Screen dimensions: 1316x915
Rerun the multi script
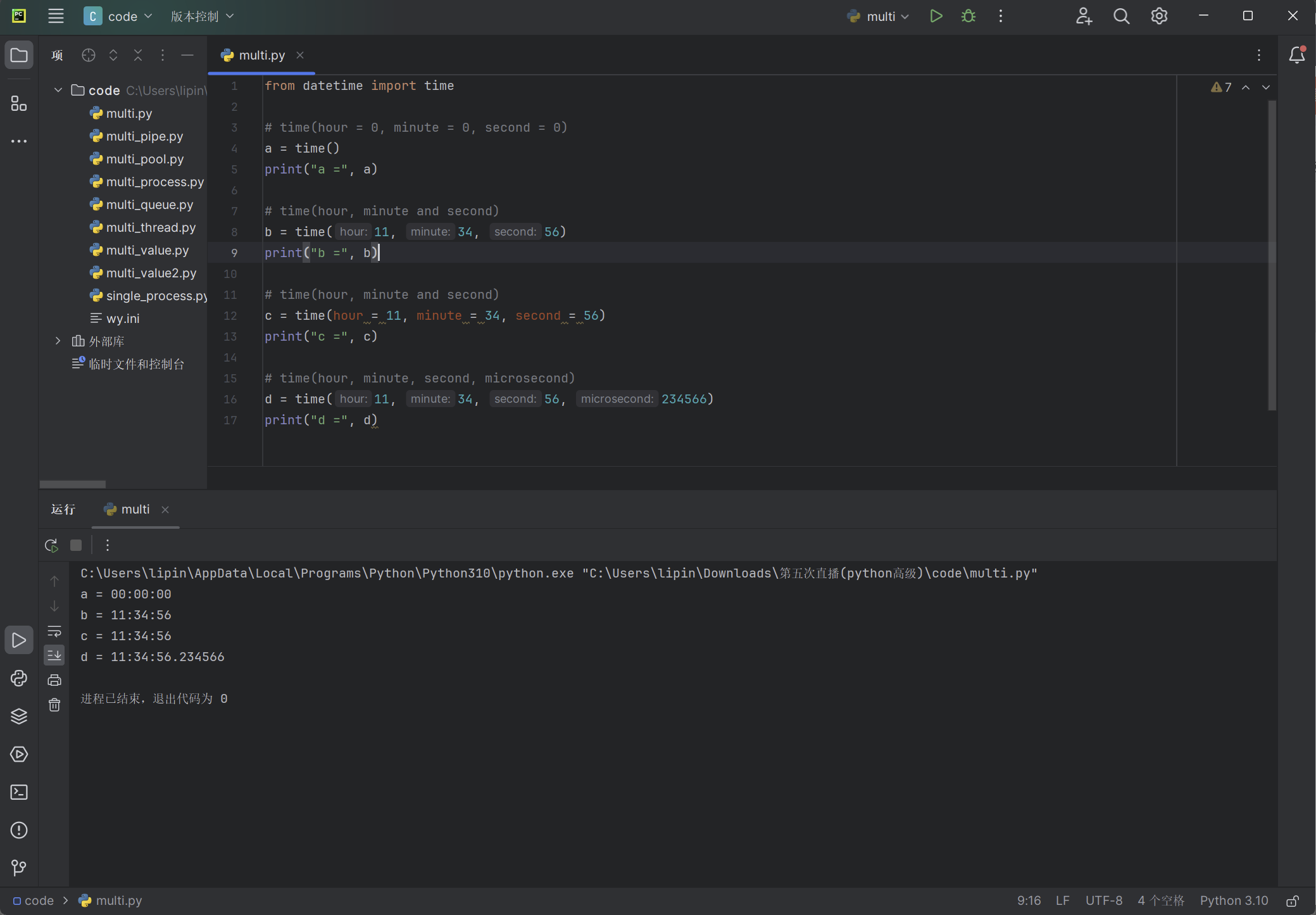click(51, 545)
